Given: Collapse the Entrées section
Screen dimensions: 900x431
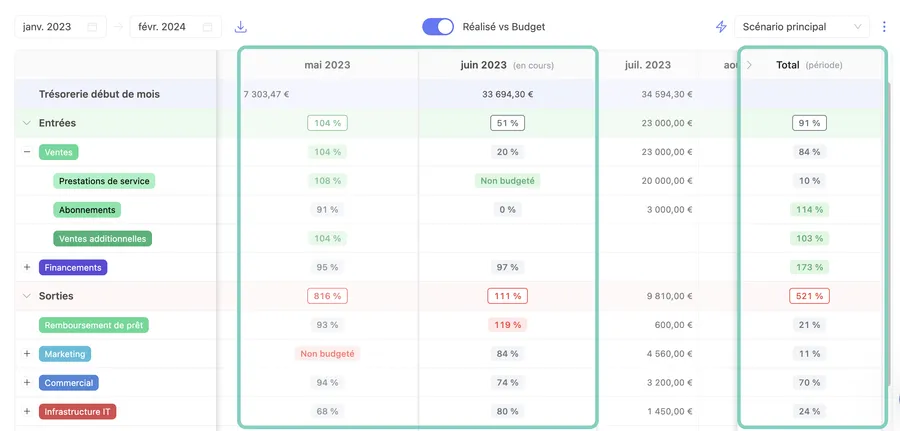Looking at the screenshot, I should click(x=27, y=123).
